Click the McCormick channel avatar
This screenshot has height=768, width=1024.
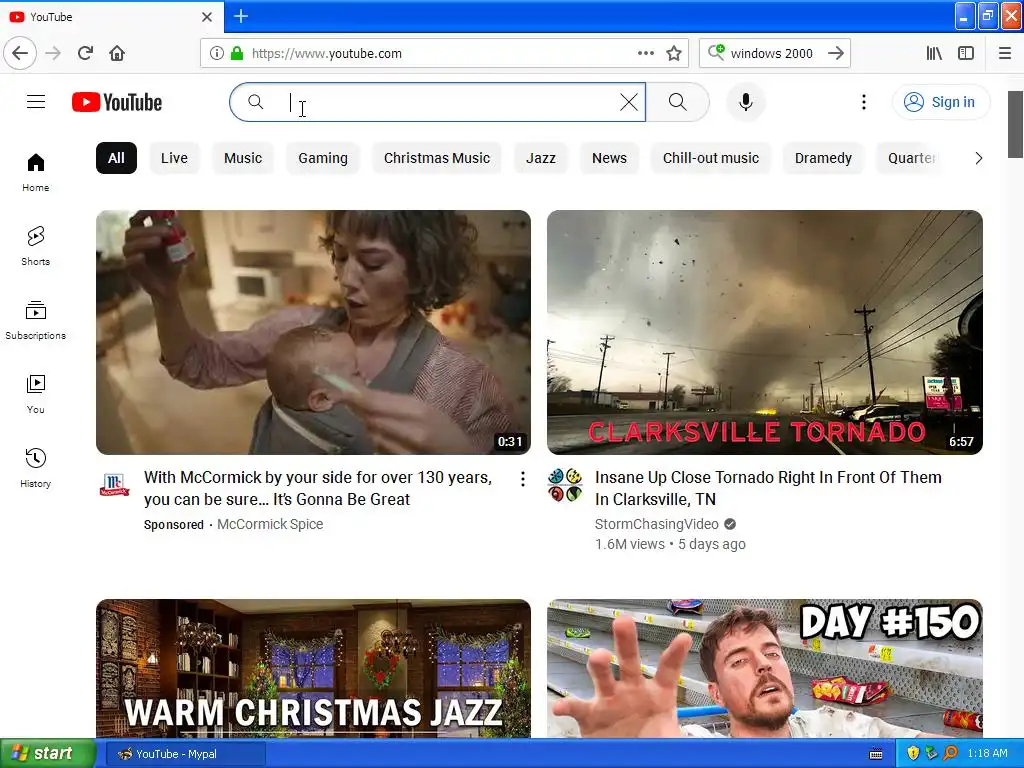pyautogui.click(x=114, y=485)
